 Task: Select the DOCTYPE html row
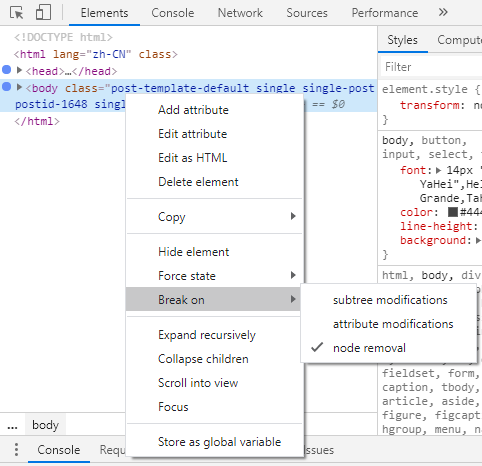click(63, 37)
